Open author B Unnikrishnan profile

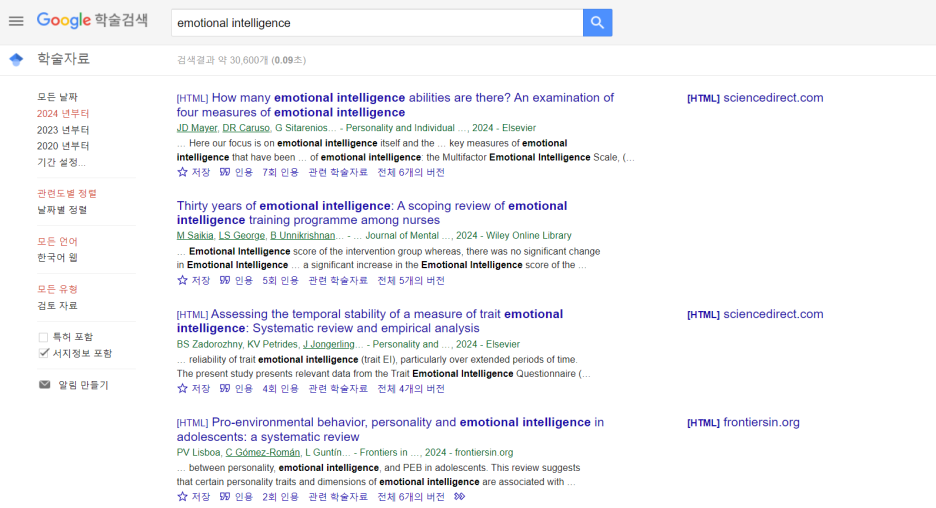[303, 235]
